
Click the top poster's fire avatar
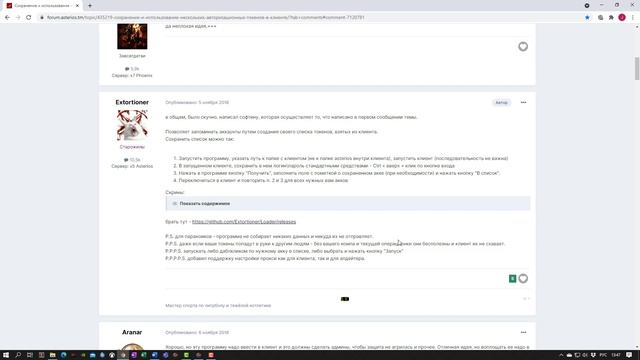[x=132, y=36]
